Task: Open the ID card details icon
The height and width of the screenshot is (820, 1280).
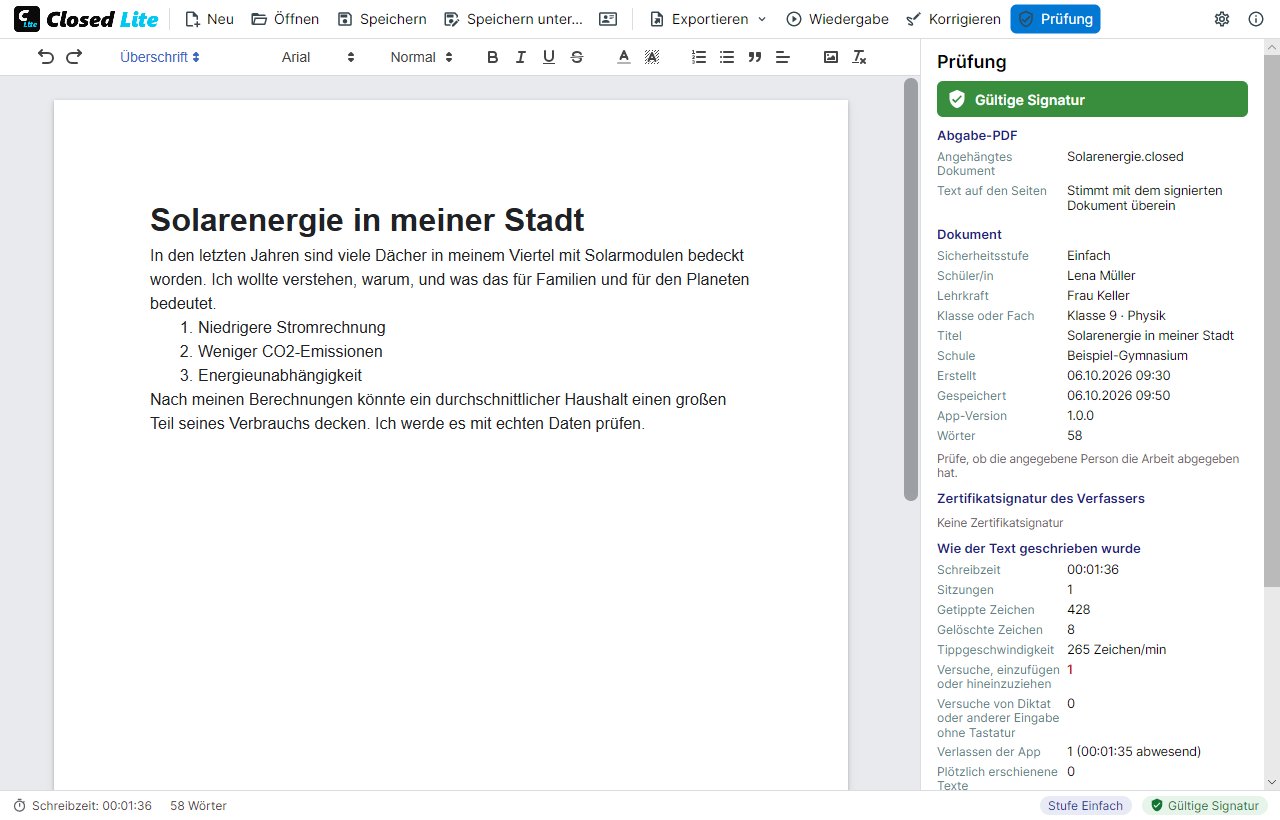Action: (x=608, y=19)
